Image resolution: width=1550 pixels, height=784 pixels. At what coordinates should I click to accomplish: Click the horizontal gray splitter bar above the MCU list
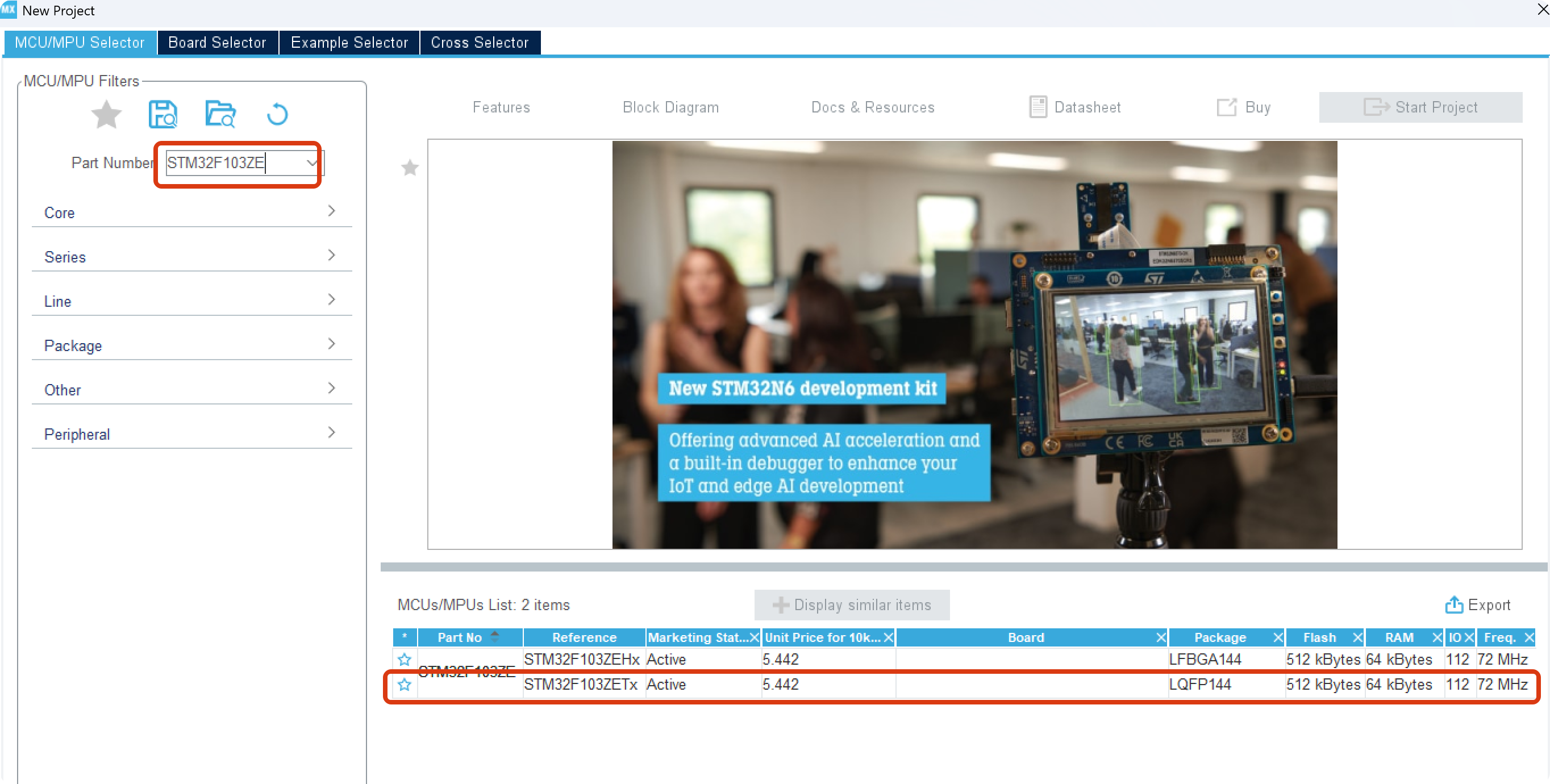[963, 567]
